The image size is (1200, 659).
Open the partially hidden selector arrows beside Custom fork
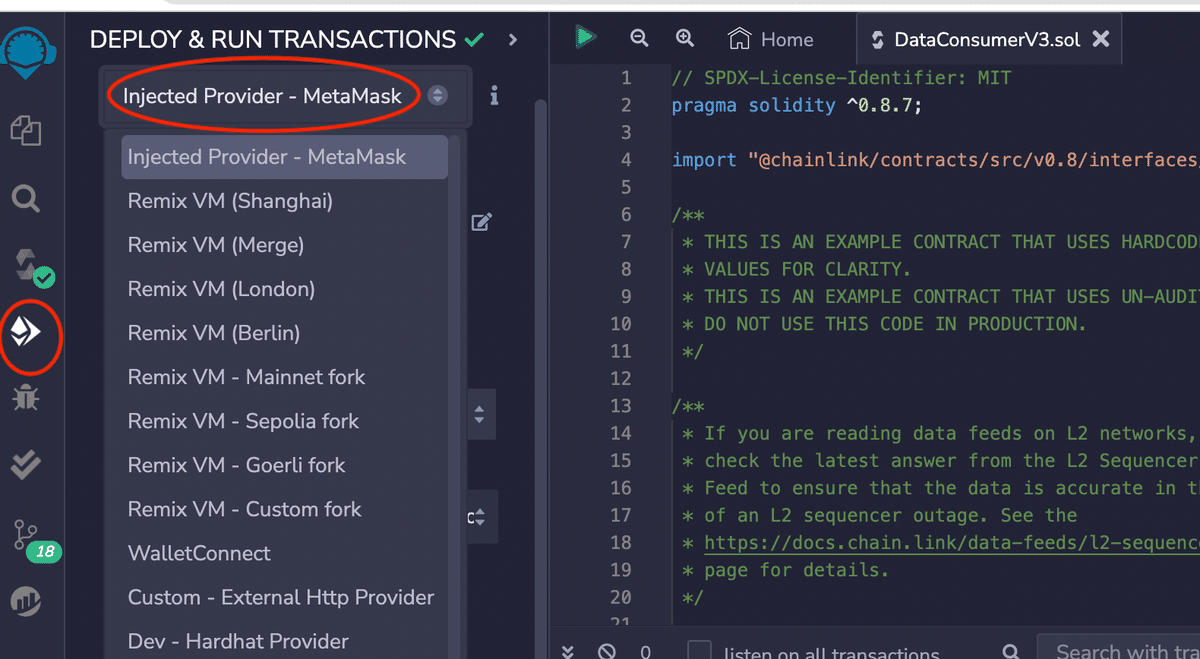pos(481,518)
